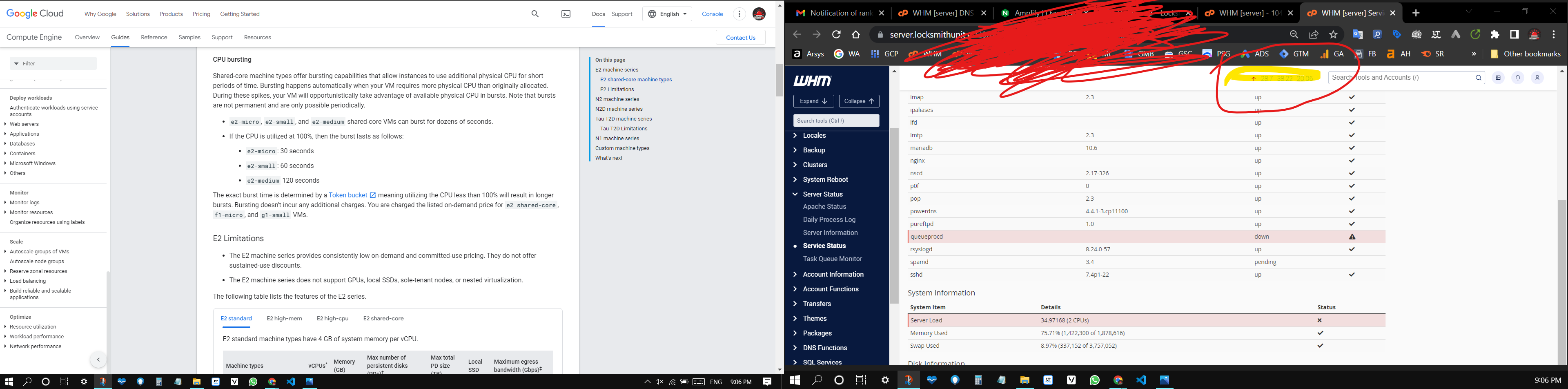Reload the WHM page in Chrome
Screen dimensions: 1568x389
click(836, 35)
